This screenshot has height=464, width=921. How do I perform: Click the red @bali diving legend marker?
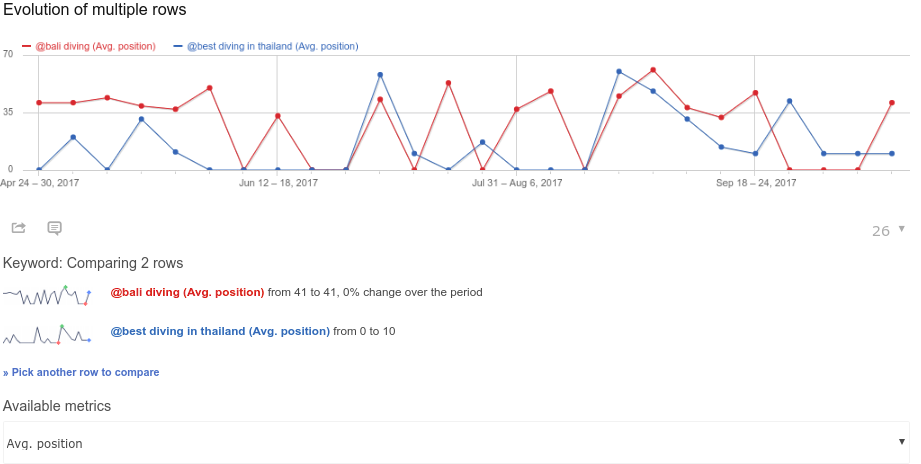[27, 46]
